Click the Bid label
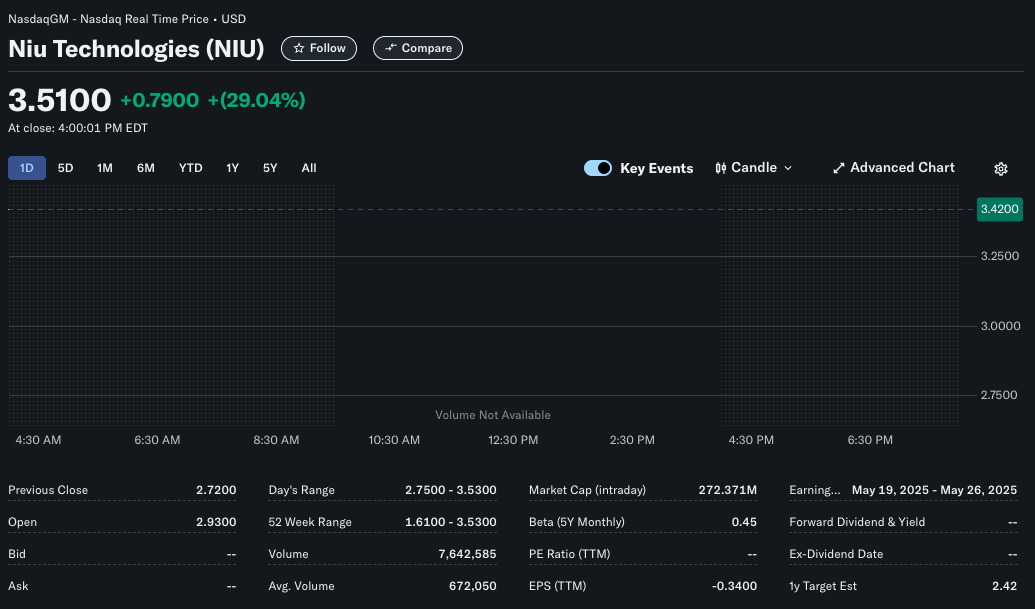The width and height of the screenshot is (1035, 609). click(x=17, y=554)
